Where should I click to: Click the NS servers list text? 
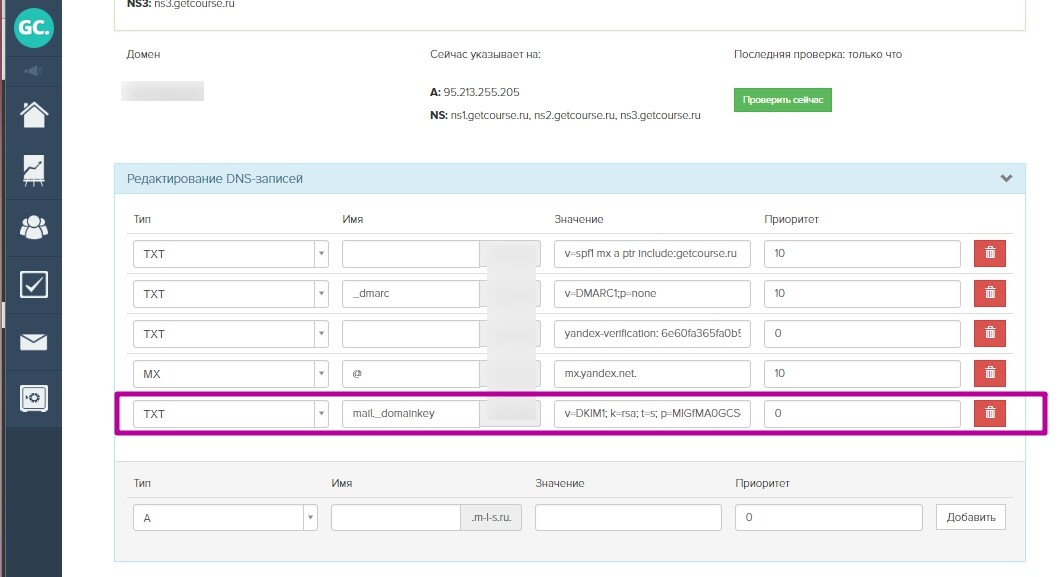(575, 115)
